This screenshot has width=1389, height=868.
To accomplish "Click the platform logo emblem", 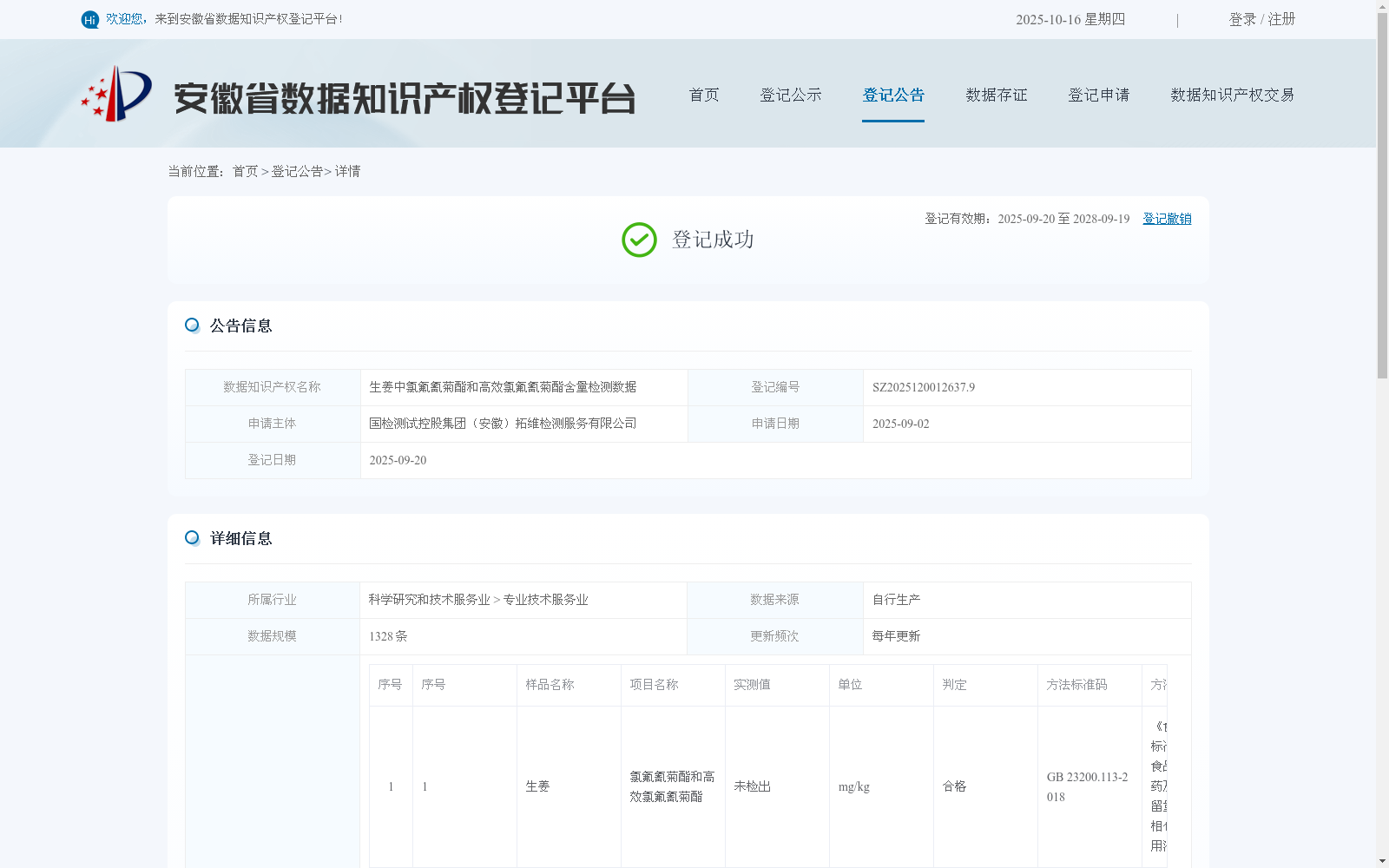I will pos(116,94).
